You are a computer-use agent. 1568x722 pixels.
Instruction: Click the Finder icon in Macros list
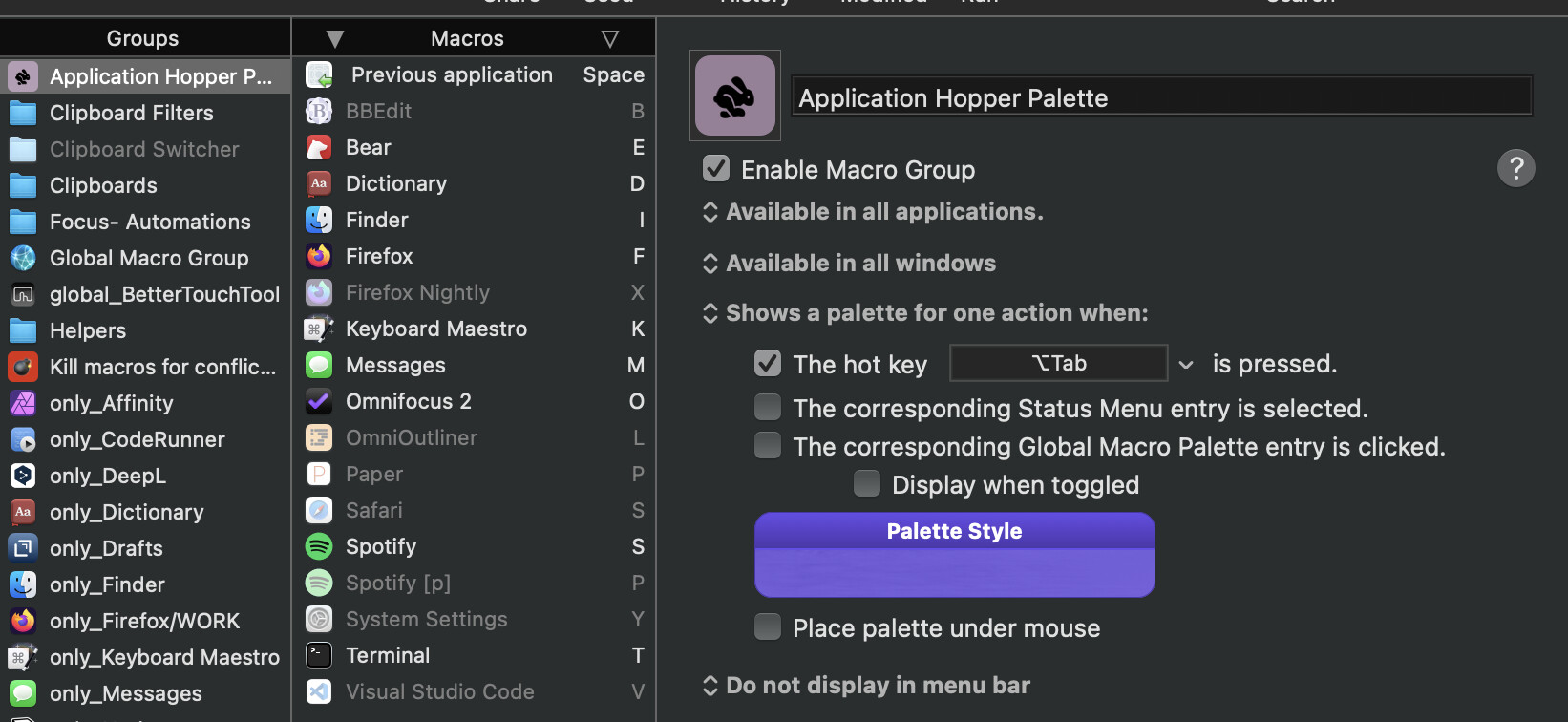point(319,220)
